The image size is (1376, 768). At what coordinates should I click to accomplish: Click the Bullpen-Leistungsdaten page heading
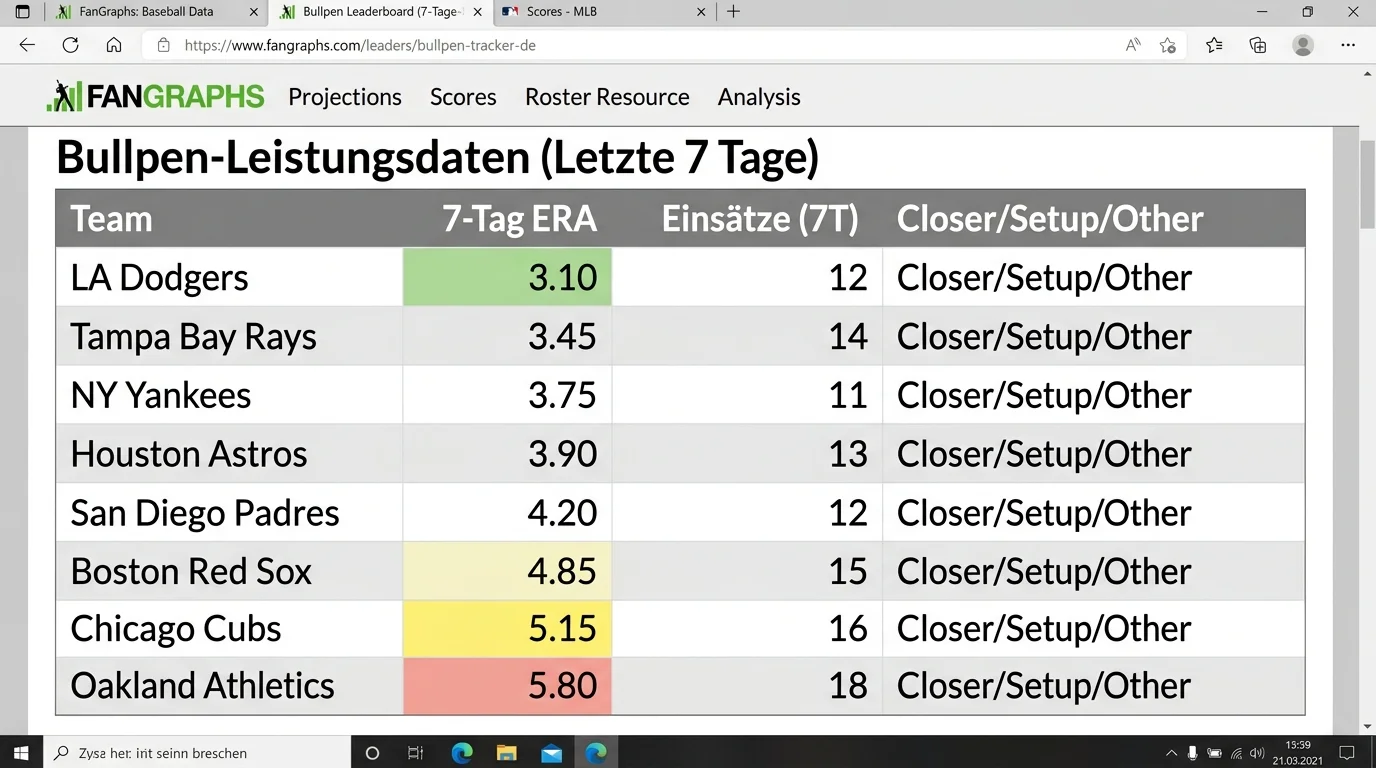point(437,158)
